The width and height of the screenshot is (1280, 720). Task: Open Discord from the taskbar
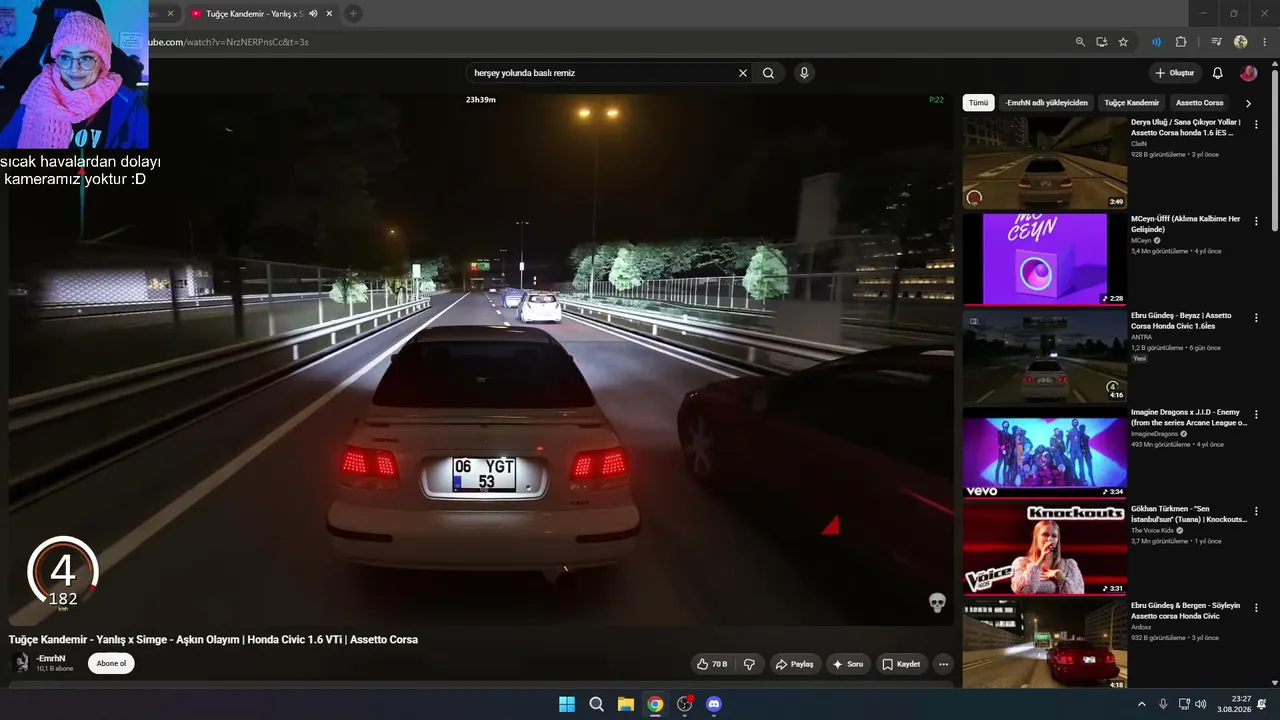[x=714, y=704]
